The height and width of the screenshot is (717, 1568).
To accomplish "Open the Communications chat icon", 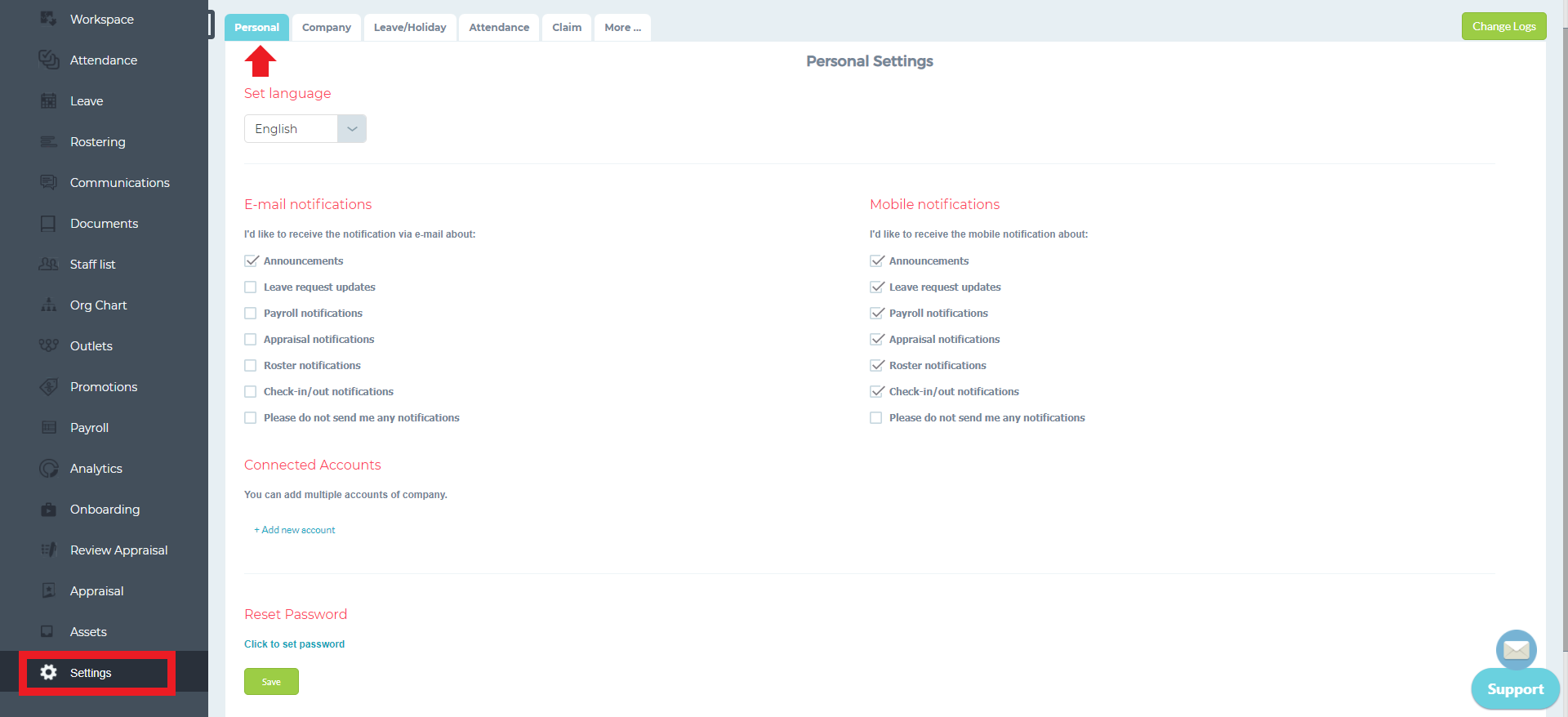I will 49,182.
